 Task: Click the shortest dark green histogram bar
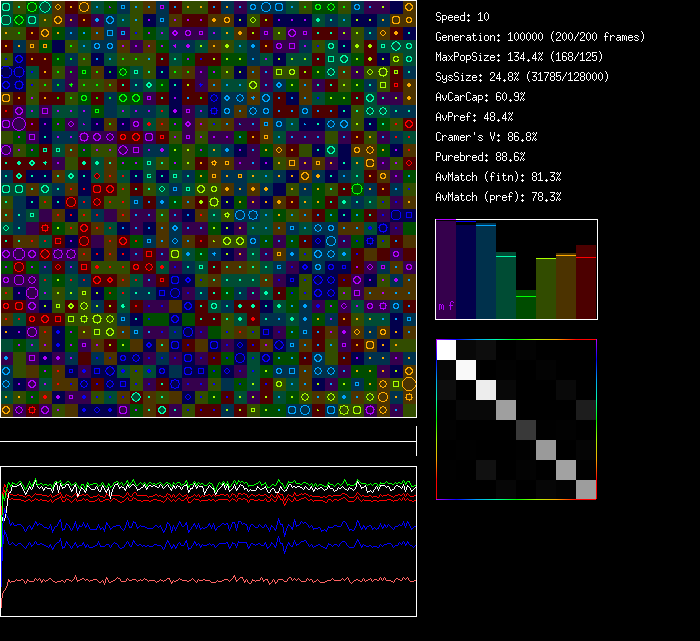526,304
